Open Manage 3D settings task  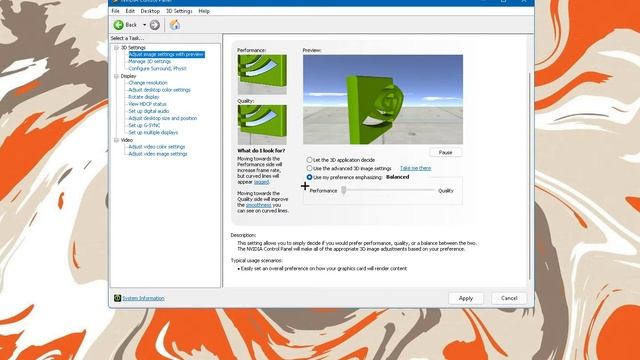(150, 61)
